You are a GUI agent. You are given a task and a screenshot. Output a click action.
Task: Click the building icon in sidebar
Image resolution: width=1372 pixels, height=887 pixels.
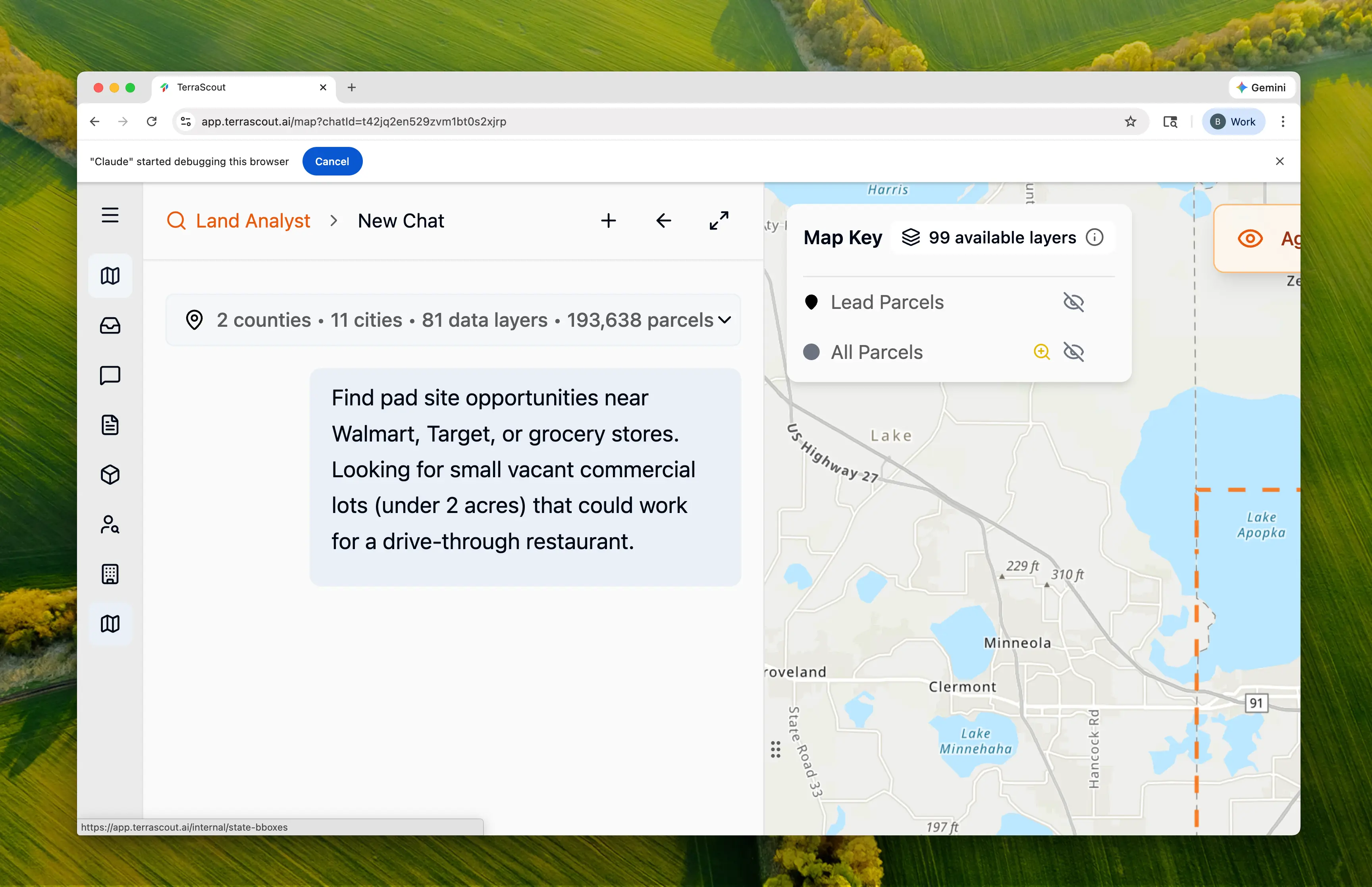coord(110,574)
